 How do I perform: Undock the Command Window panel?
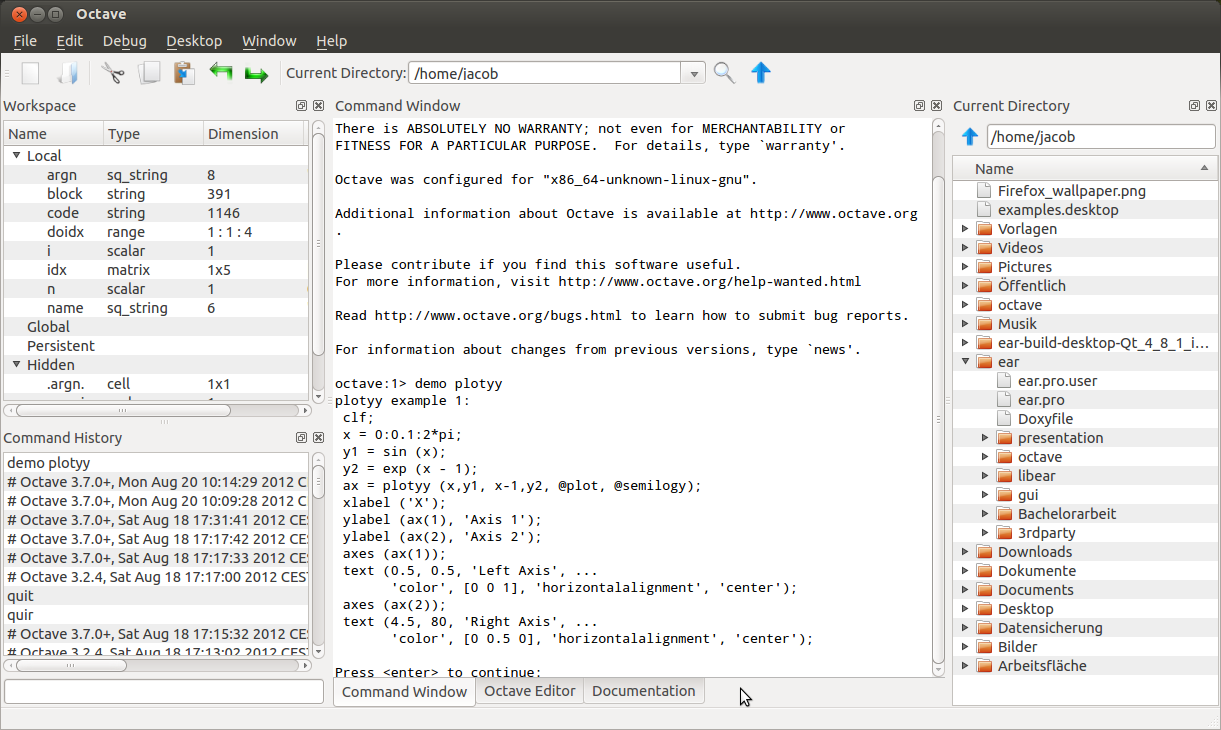(x=919, y=106)
